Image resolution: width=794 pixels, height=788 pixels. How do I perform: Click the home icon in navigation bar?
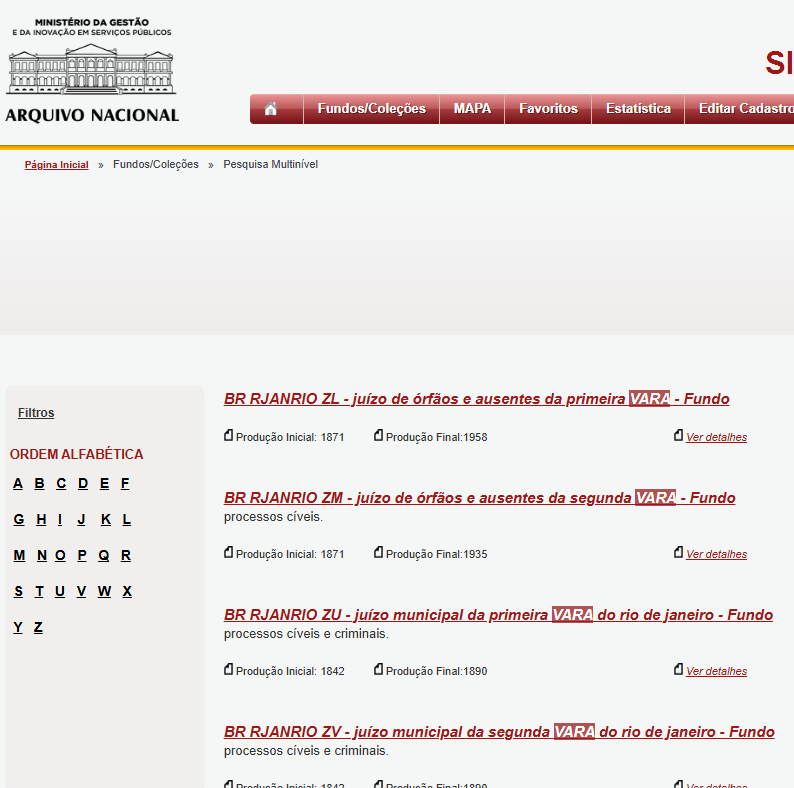click(x=271, y=109)
